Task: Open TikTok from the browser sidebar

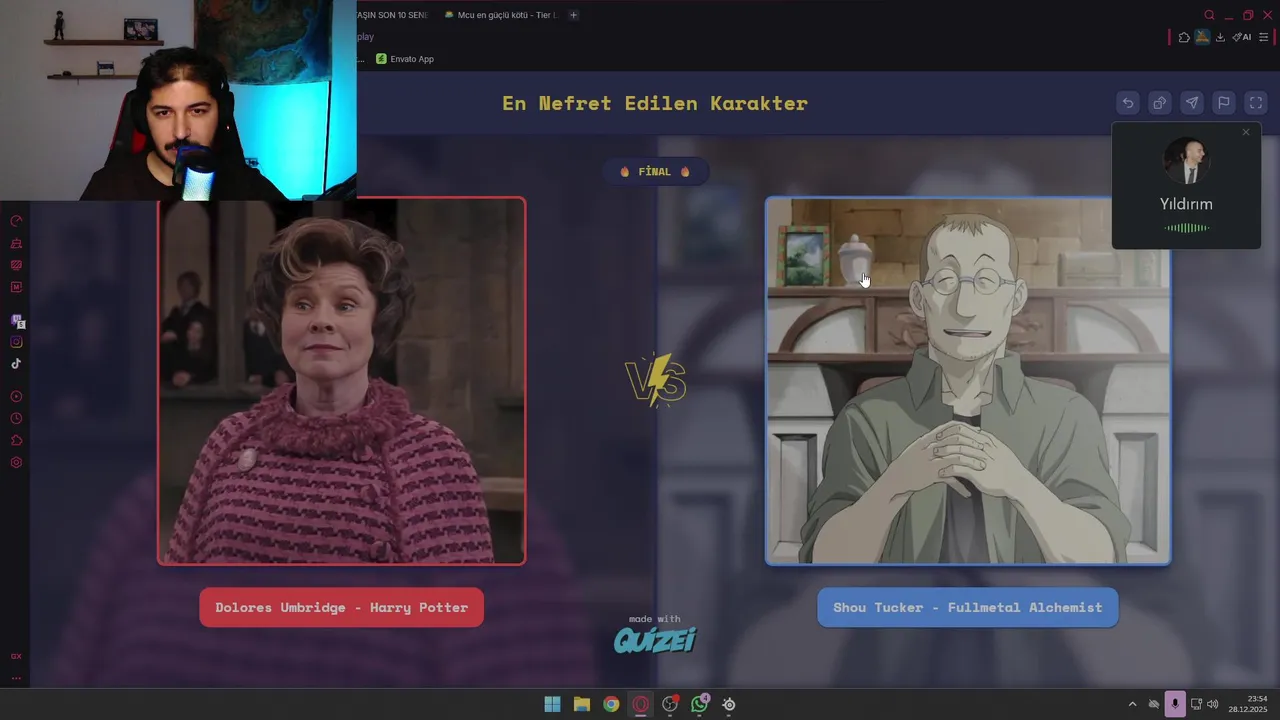Action: (x=16, y=364)
